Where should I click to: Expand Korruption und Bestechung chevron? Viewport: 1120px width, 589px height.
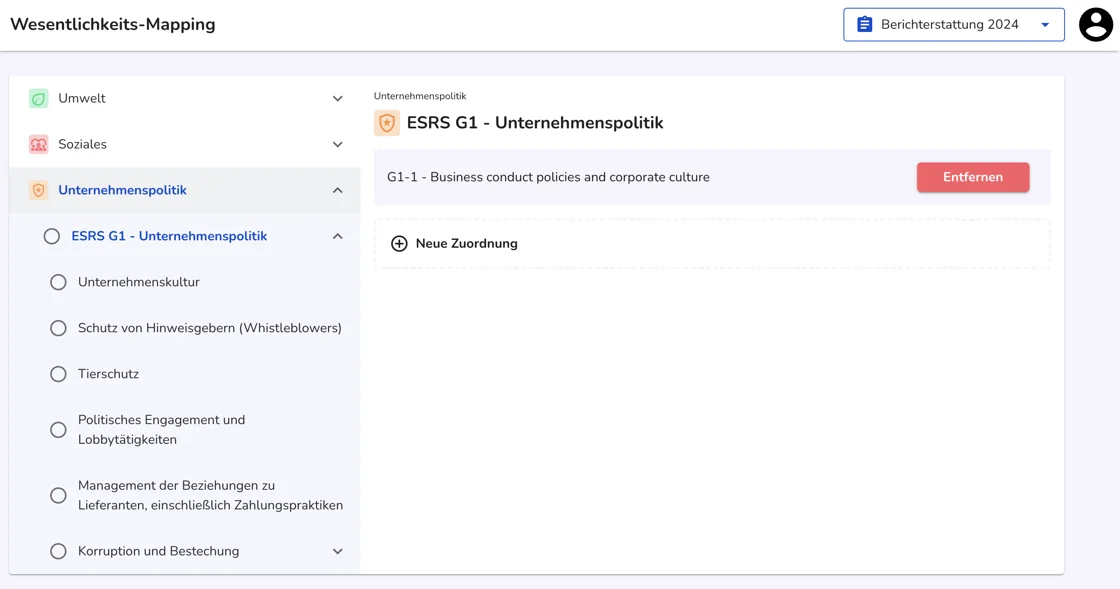[x=337, y=551]
